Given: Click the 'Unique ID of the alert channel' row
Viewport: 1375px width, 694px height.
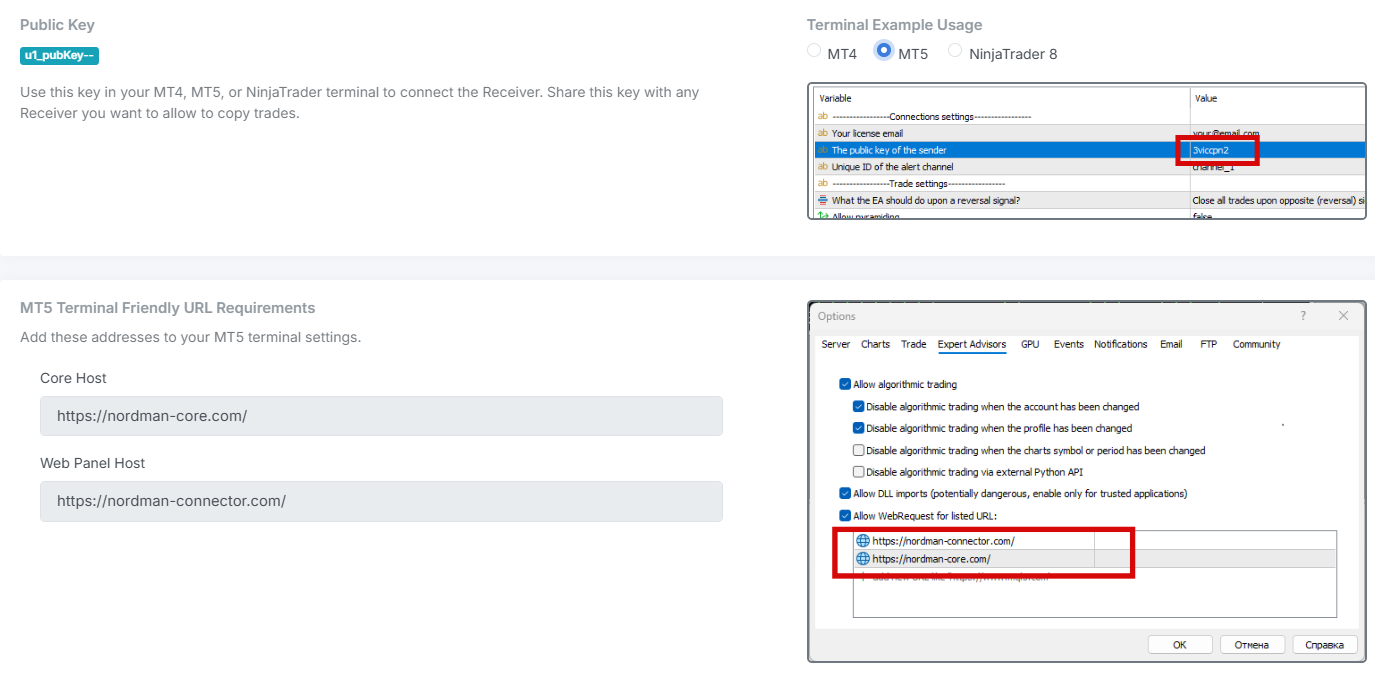Looking at the screenshot, I should pos(1089,167).
